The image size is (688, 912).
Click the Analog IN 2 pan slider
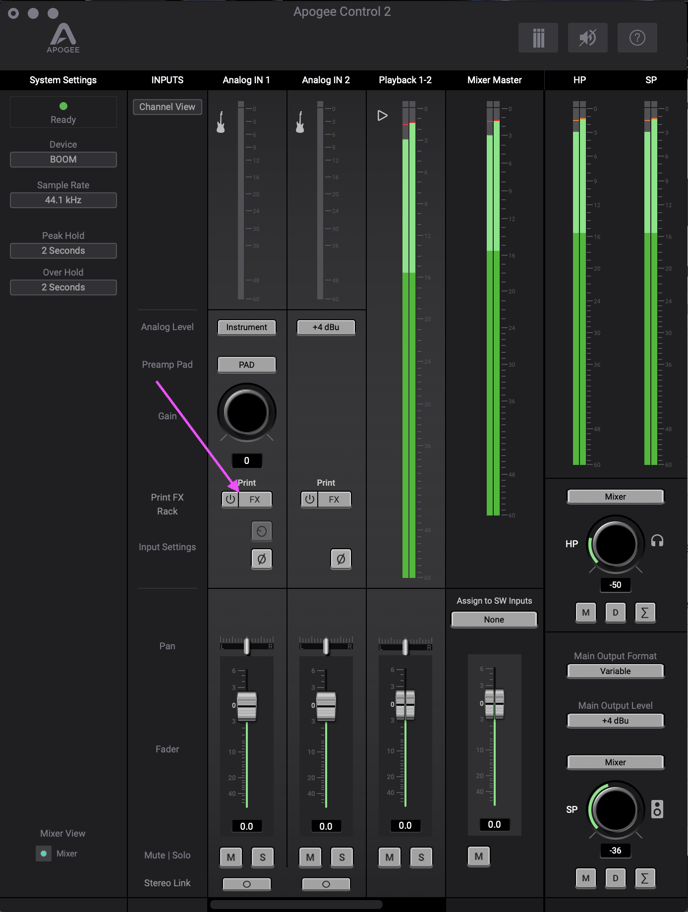coord(326,646)
